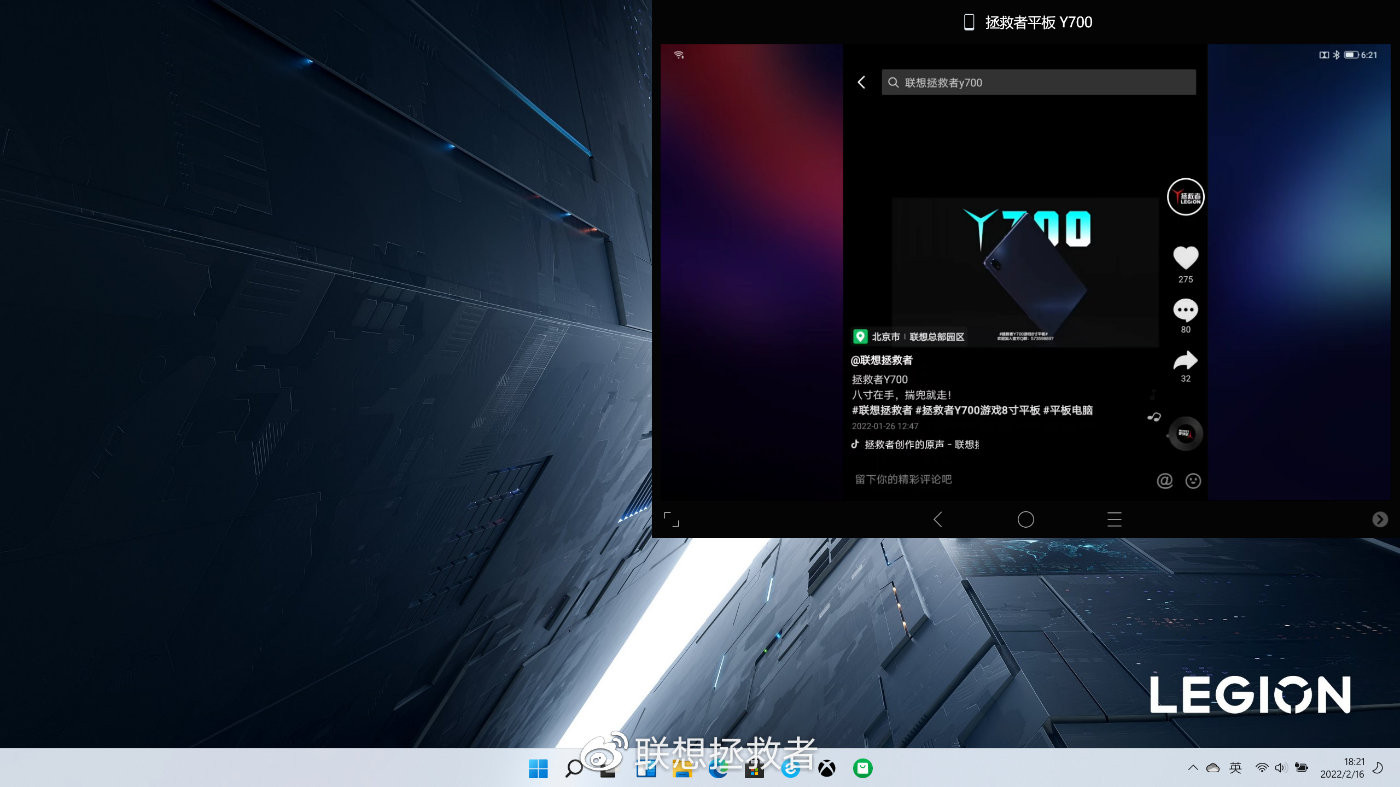Expand the side arrow in the mirror window
This screenshot has height=787, width=1400.
pyautogui.click(x=1380, y=519)
